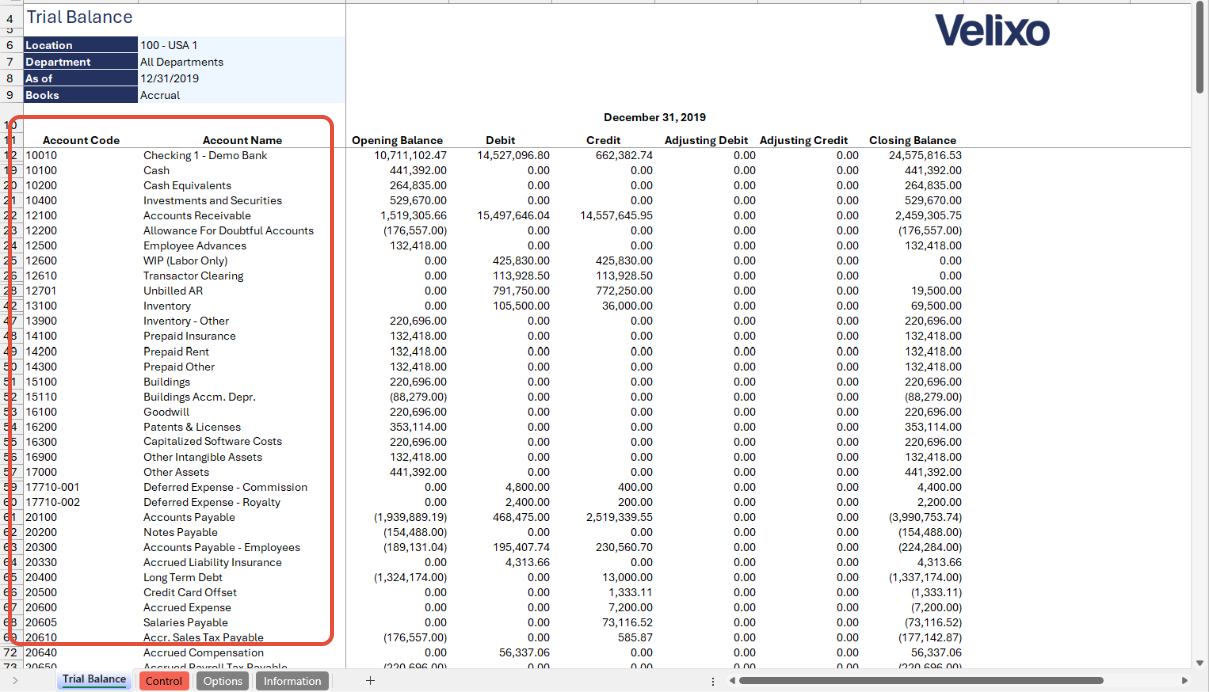The image size is (1209, 692).
Task: Select the 'As of' label cell
Action: click(x=80, y=78)
